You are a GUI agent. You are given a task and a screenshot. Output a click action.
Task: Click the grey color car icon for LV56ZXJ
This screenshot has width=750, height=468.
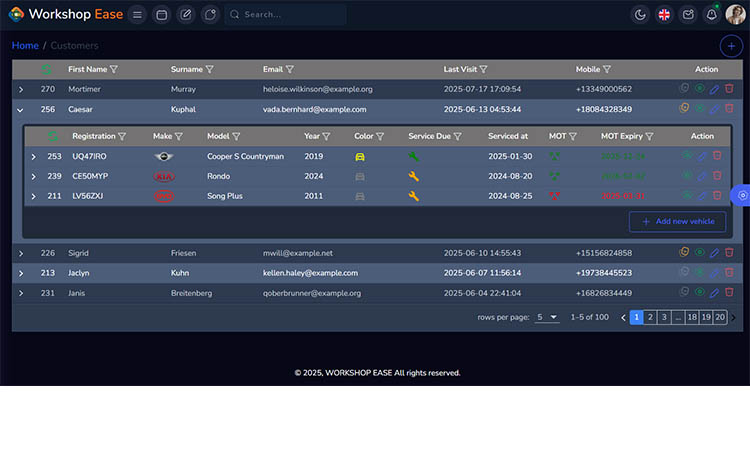360,196
